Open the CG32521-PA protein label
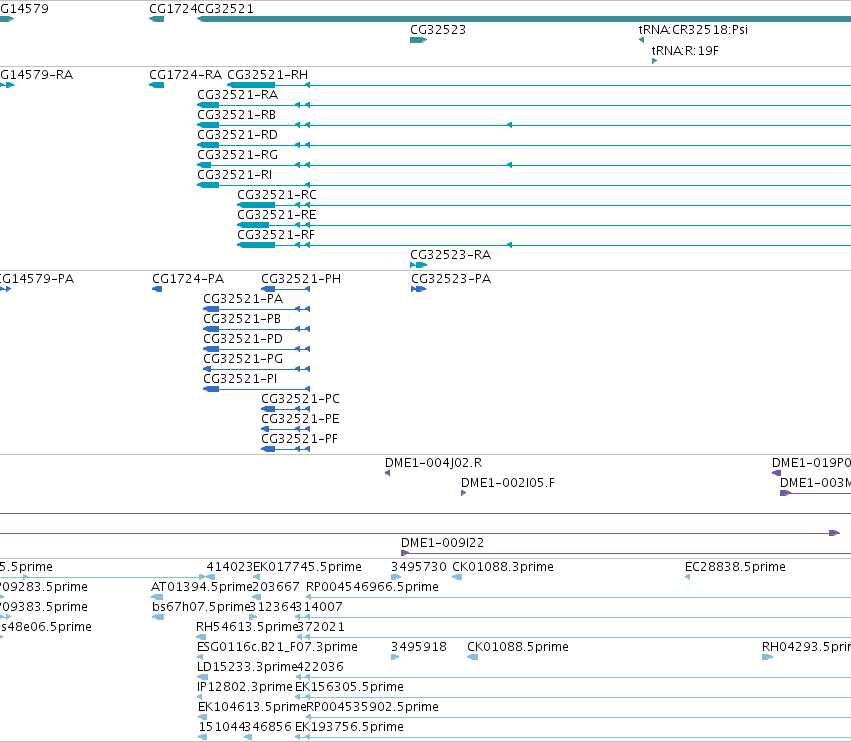Viewport: 851px width, 742px height. pyautogui.click(x=243, y=299)
